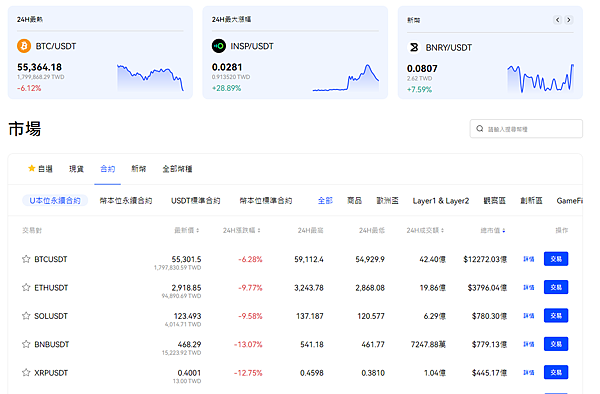The height and width of the screenshot is (394, 600).
Task: Open the 全部幣種 tab
Action: pyautogui.click(x=177, y=169)
